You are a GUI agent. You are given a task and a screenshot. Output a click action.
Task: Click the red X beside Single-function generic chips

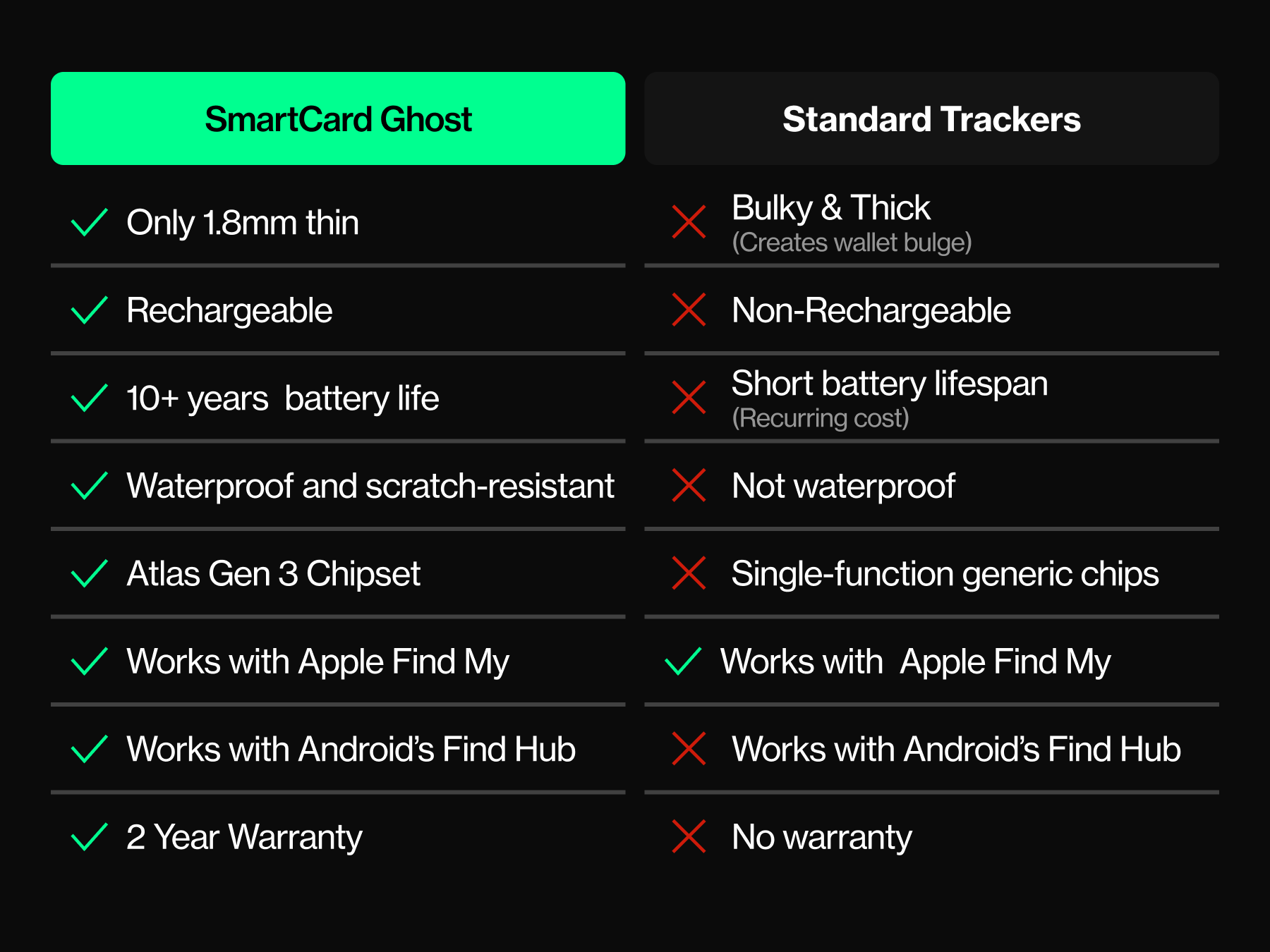click(x=689, y=573)
